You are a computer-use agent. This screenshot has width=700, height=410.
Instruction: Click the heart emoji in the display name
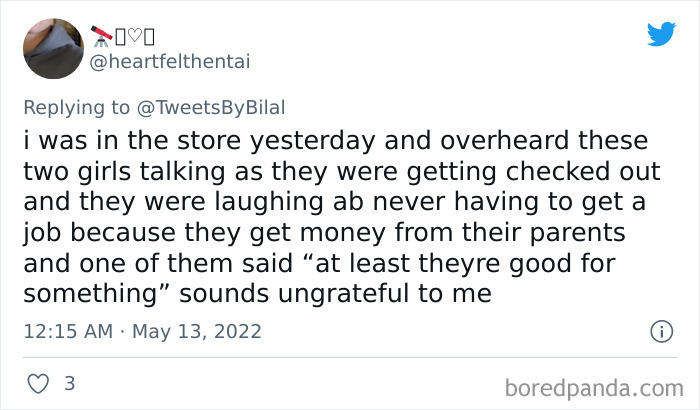(x=135, y=36)
